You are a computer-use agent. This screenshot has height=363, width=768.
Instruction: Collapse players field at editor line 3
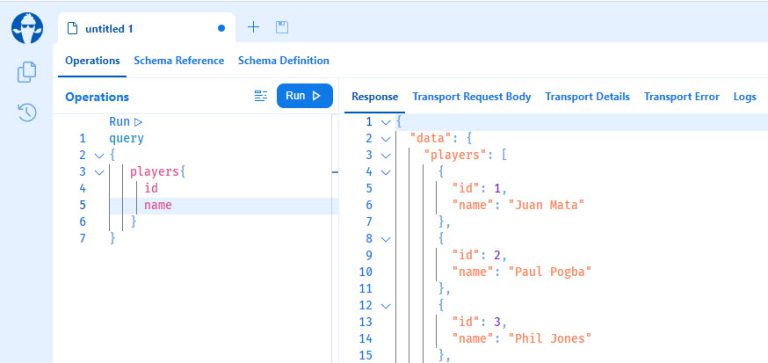99,172
